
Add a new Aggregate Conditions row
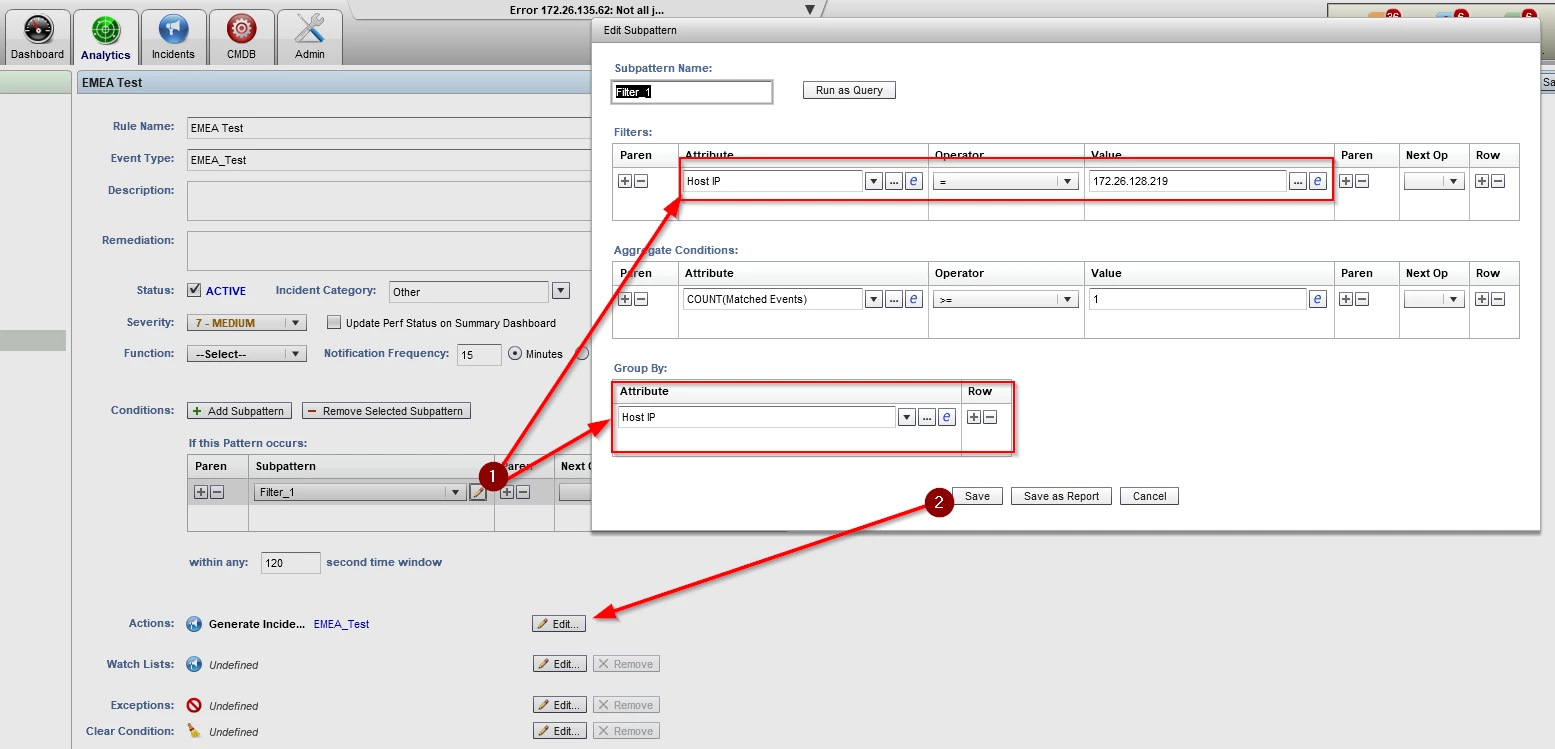click(x=1482, y=299)
